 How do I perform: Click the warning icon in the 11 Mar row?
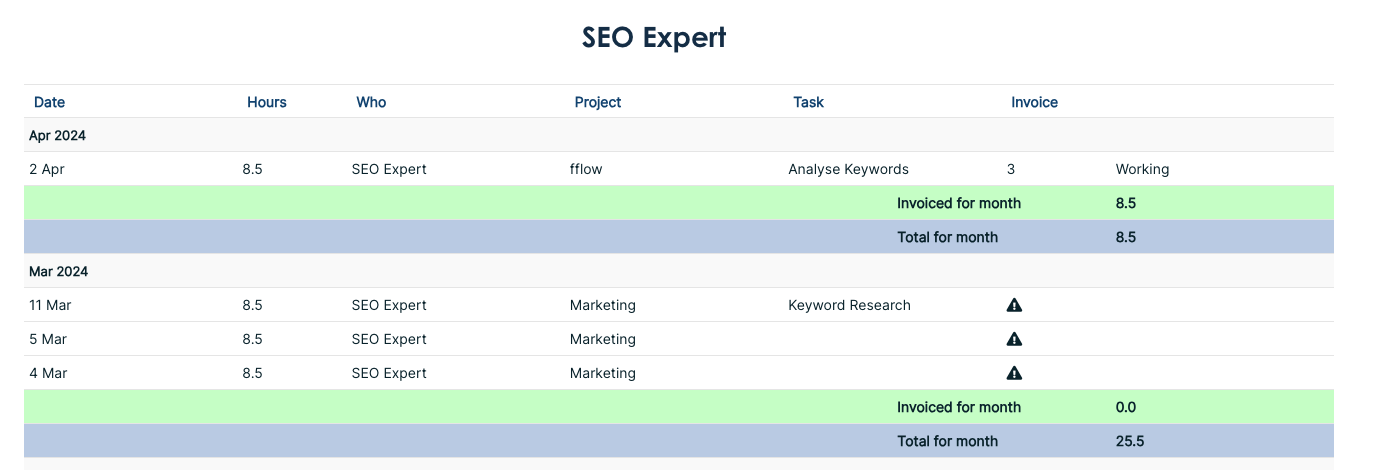pyautogui.click(x=1014, y=305)
